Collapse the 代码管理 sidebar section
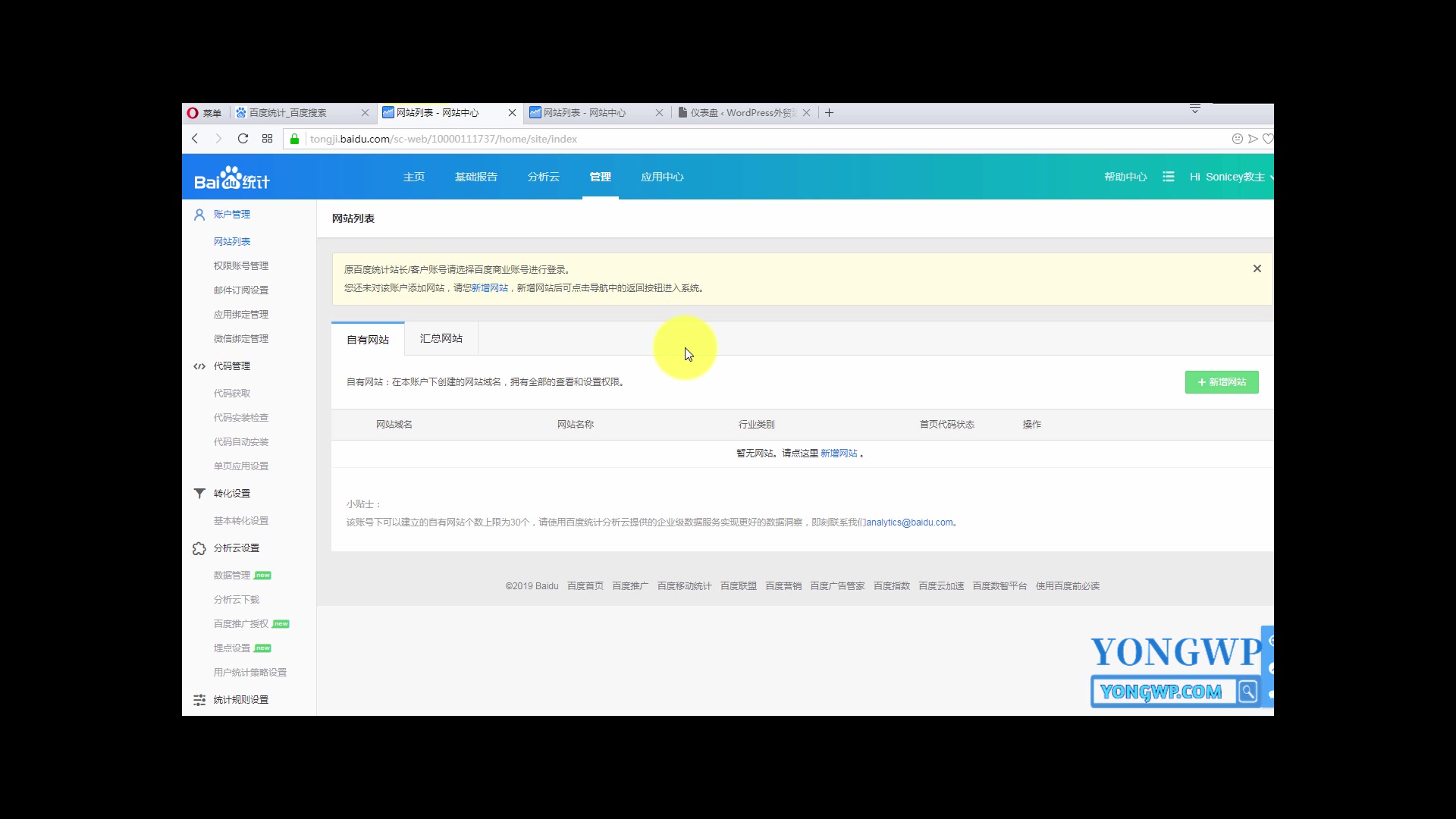Viewport: 1456px width, 819px height. 232,366
